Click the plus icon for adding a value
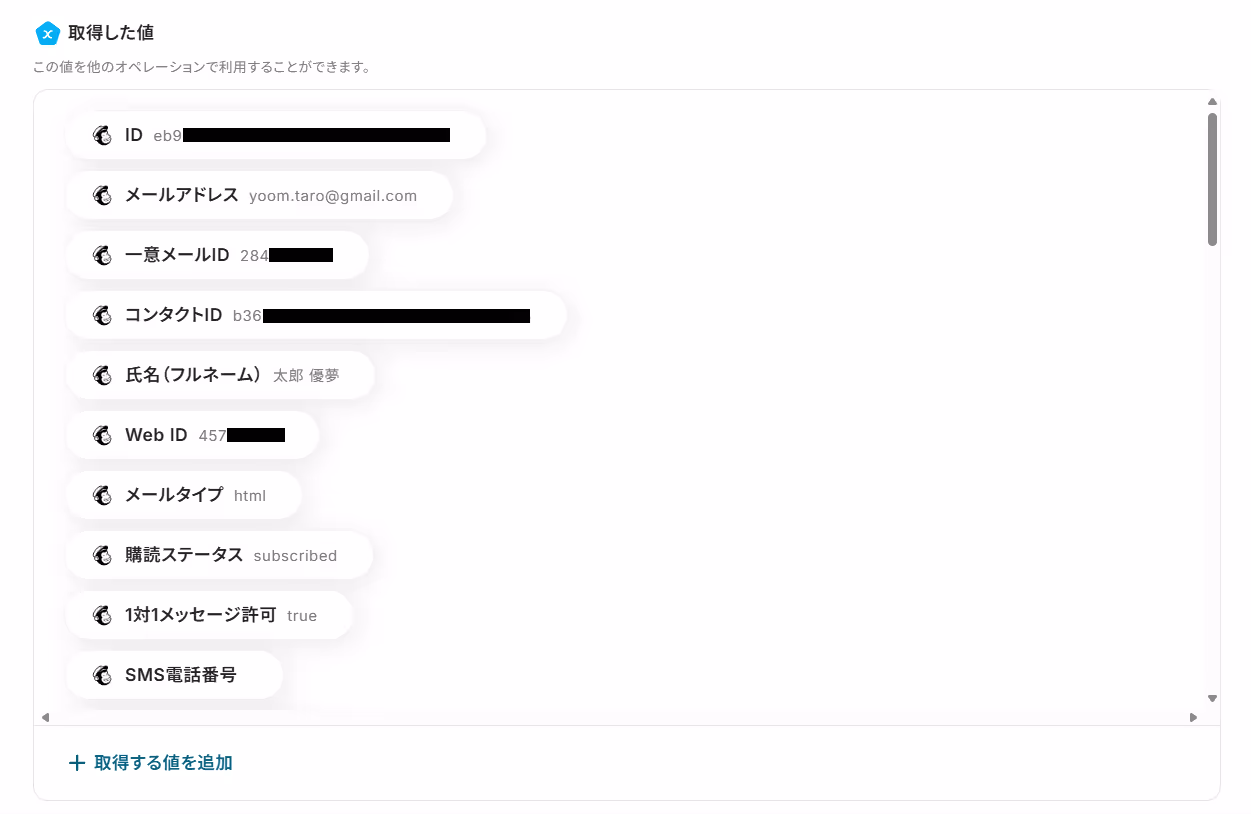The width and height of the screenshot is (1251, 814). tap(77, 763)
